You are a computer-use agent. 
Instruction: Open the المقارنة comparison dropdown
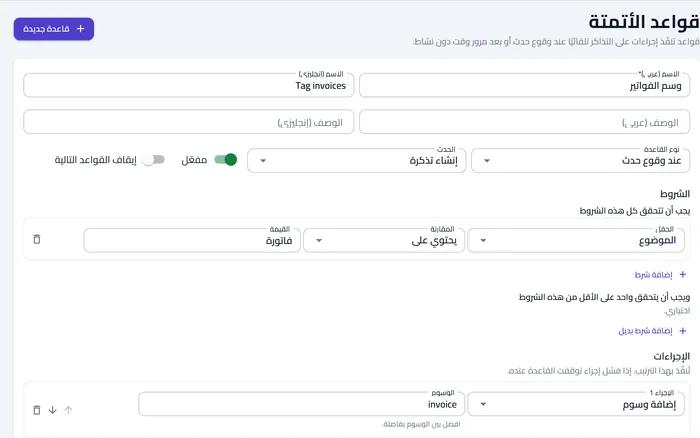[384, 240]
